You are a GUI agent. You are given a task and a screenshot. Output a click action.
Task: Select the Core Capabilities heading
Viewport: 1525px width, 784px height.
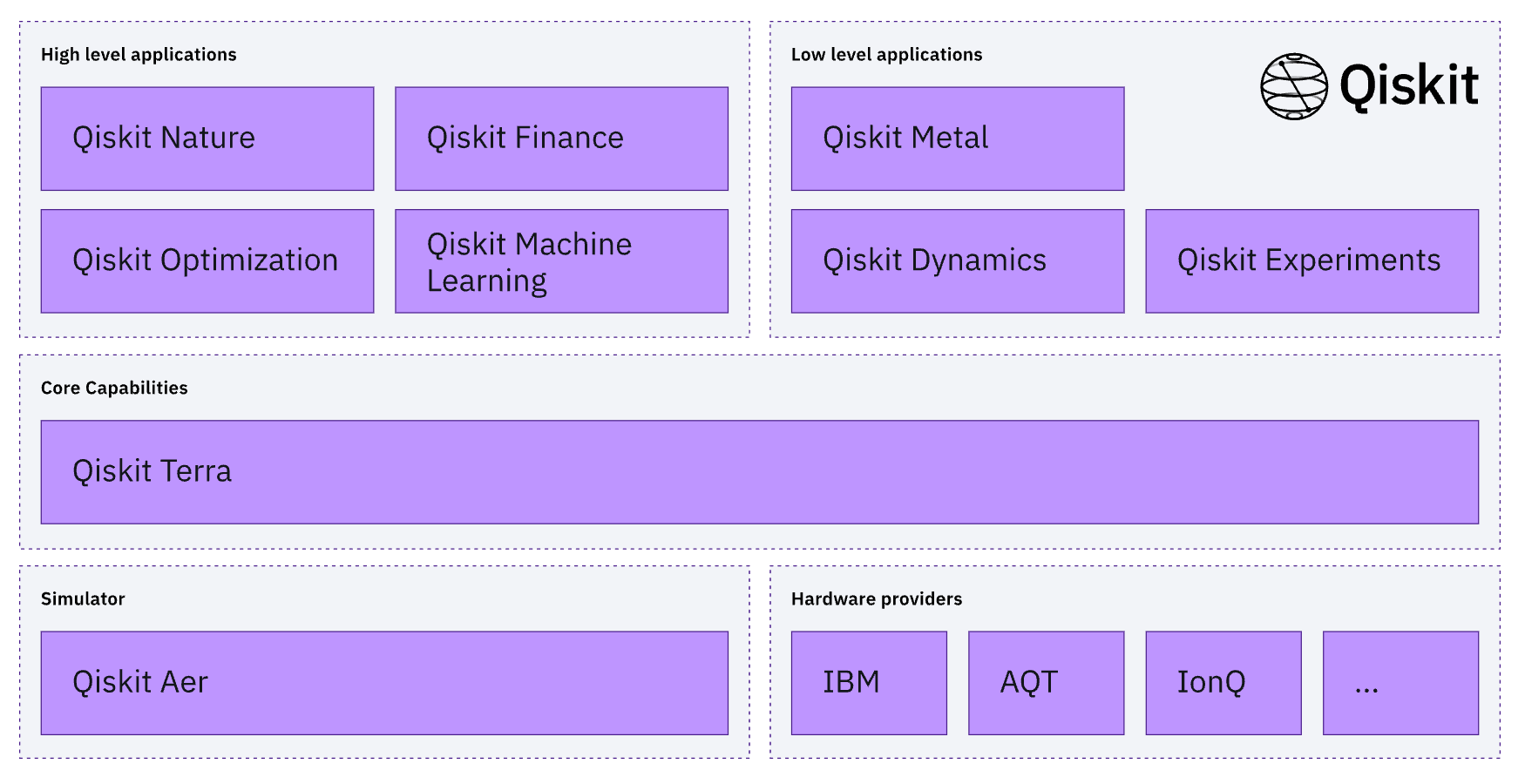click(114, 389)
